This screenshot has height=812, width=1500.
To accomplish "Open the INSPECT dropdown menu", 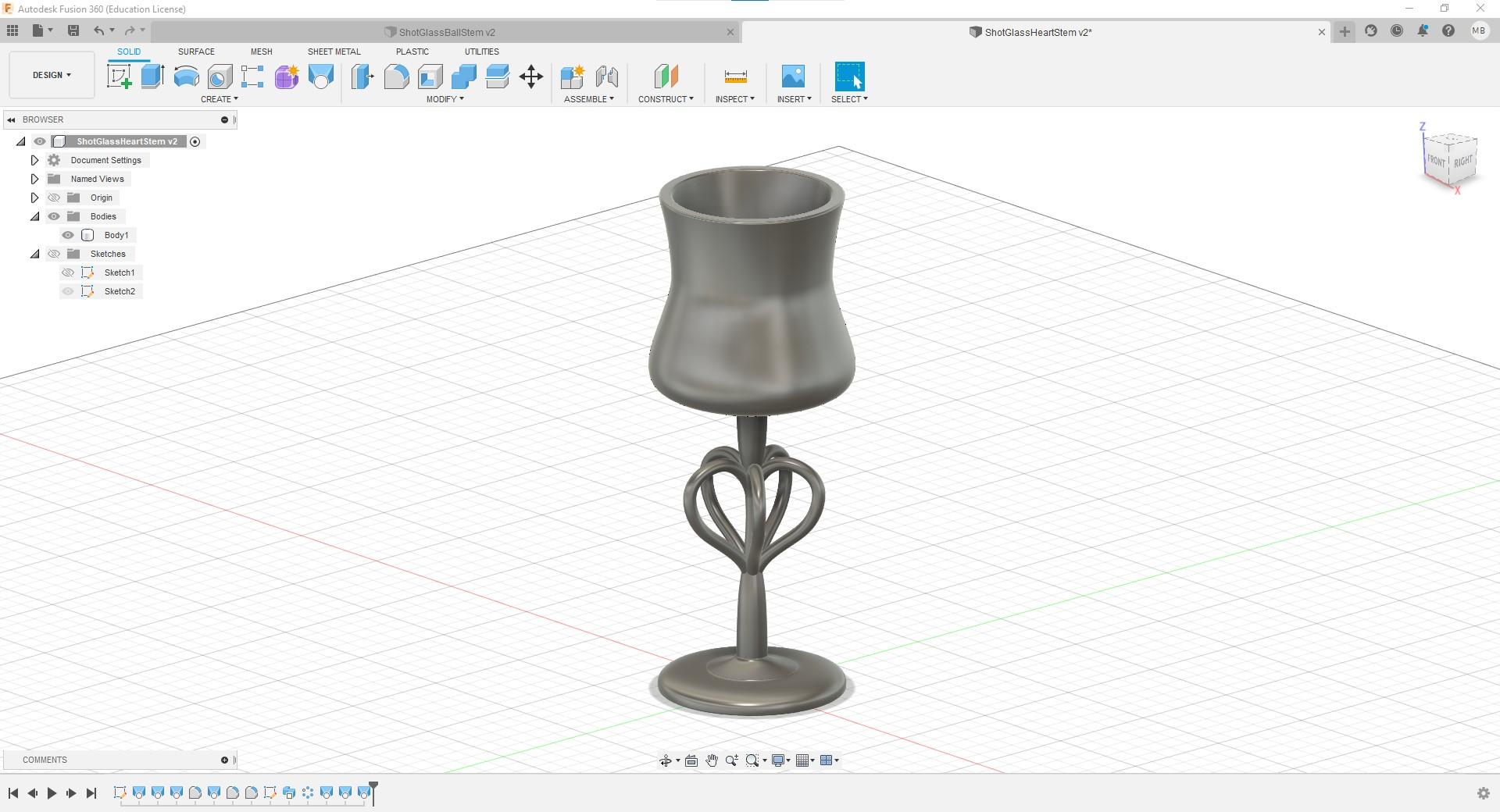I will (735, 99).
